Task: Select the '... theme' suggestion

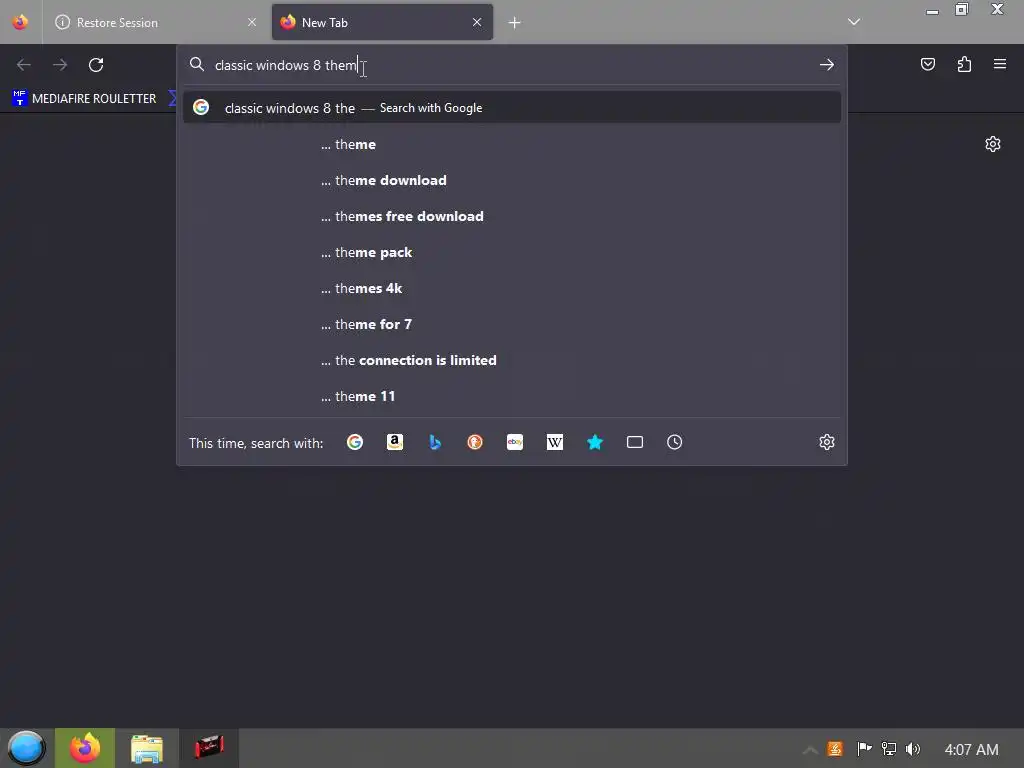Action: coord(512,144)
